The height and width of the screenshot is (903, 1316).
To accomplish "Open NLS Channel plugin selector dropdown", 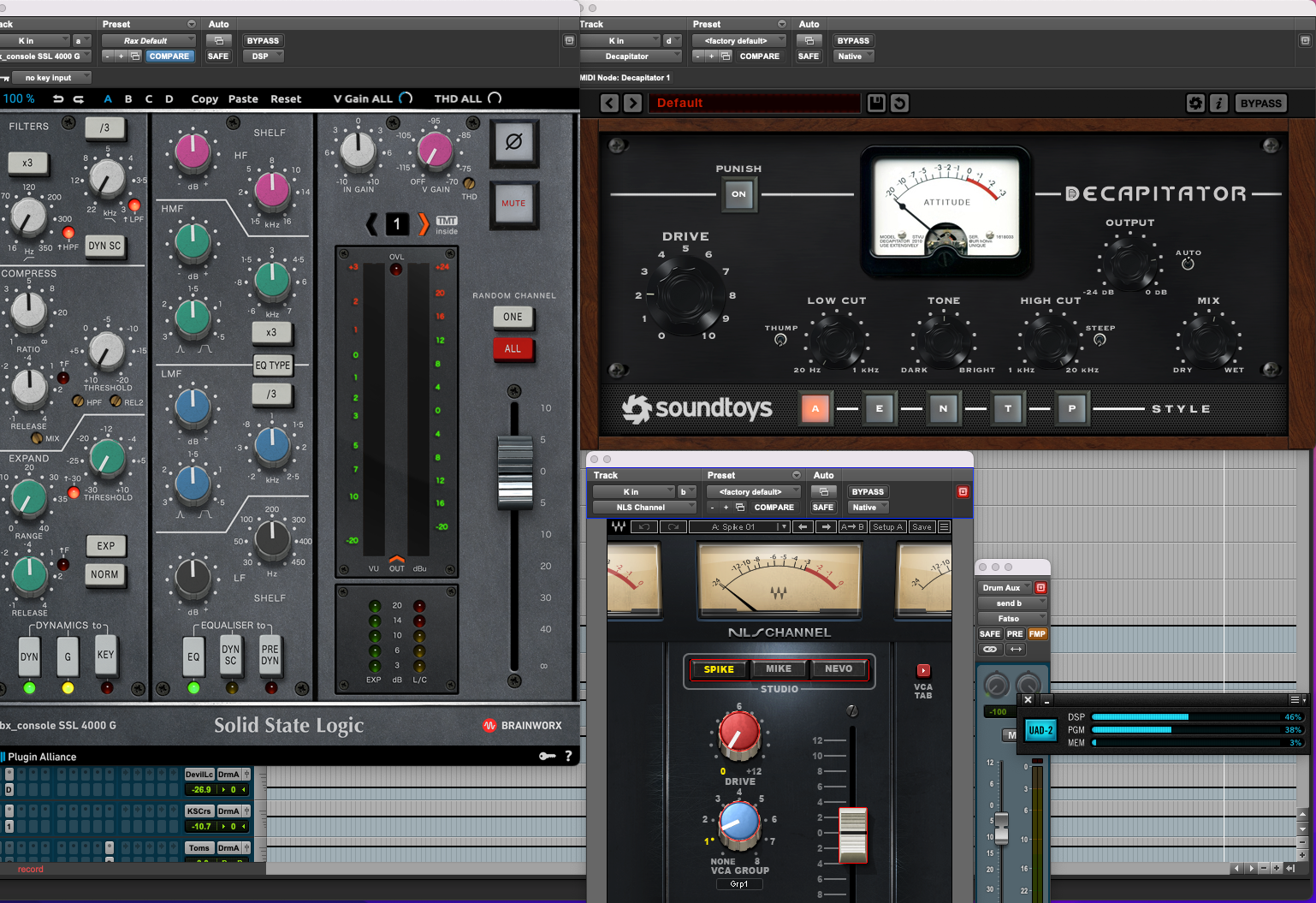I will (x=645, y=508).
